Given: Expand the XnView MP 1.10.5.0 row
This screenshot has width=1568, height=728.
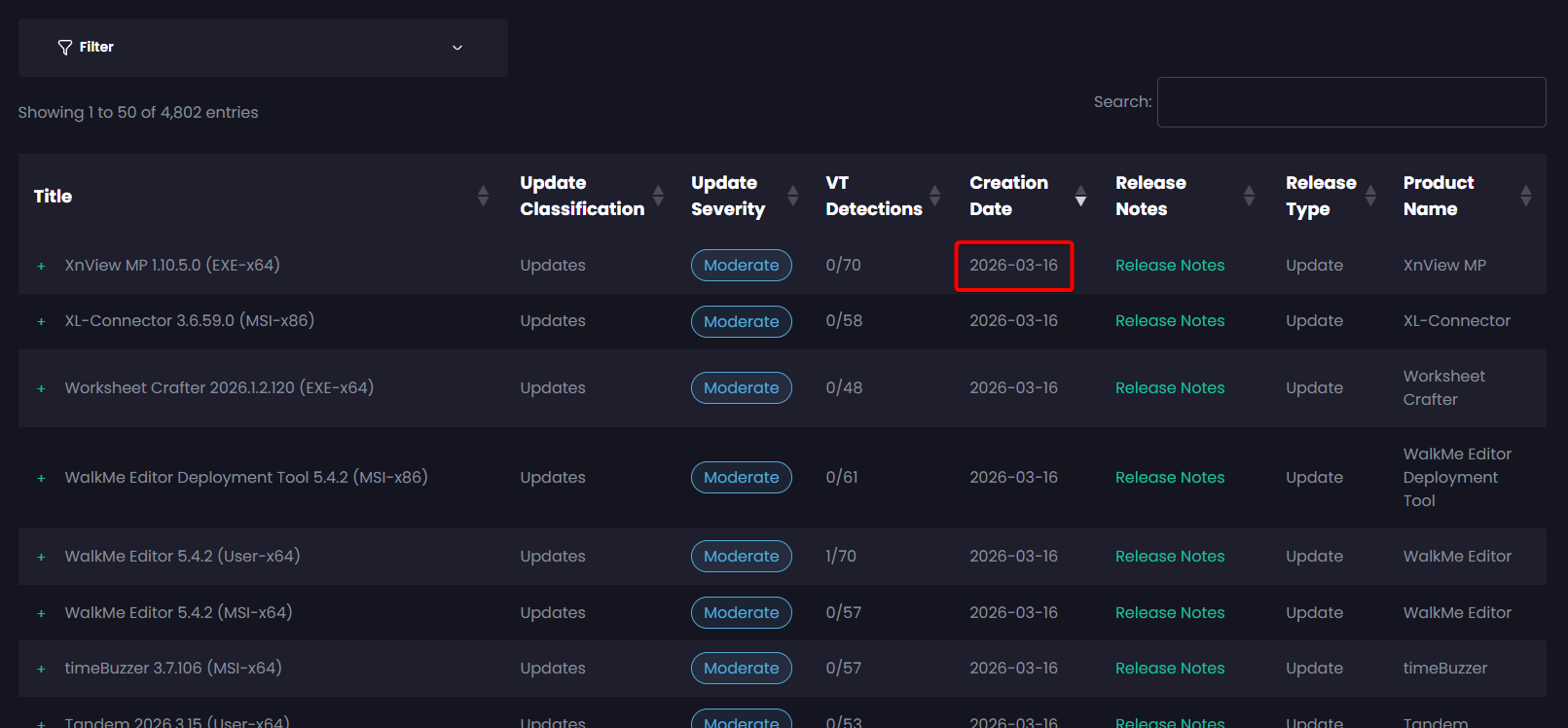Looking at the screenshot, I should click(41, 266).
